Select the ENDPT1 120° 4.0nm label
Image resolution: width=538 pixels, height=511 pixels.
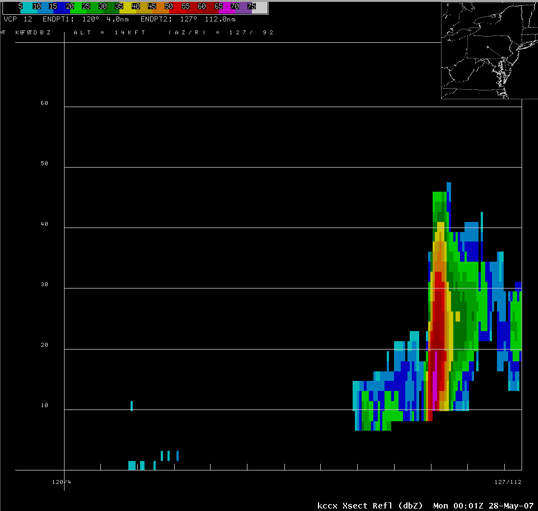[86, 19]
